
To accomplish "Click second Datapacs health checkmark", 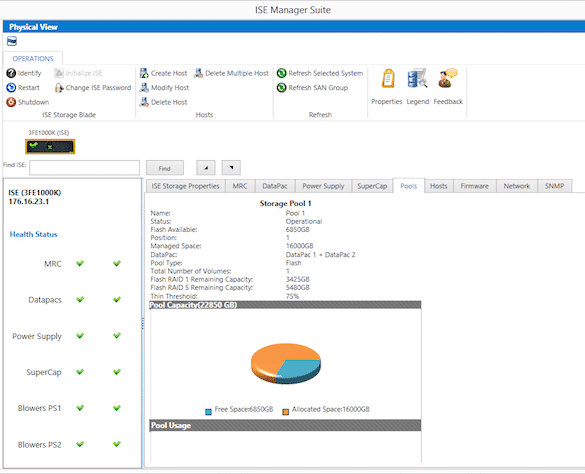I will [x=117, y=299].
